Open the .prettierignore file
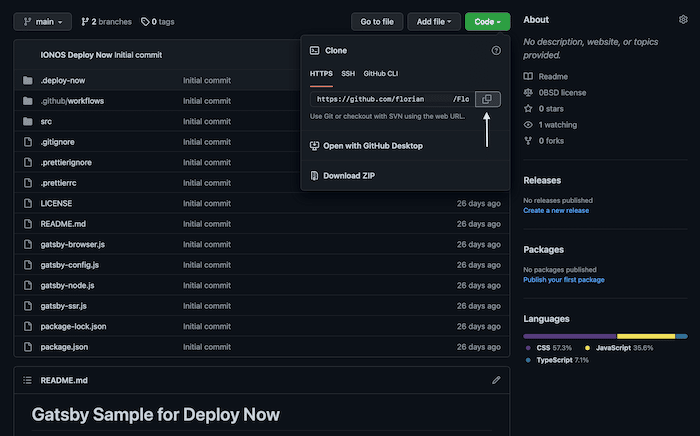Screen dimensions: 700x436 [x=66, y=162]
